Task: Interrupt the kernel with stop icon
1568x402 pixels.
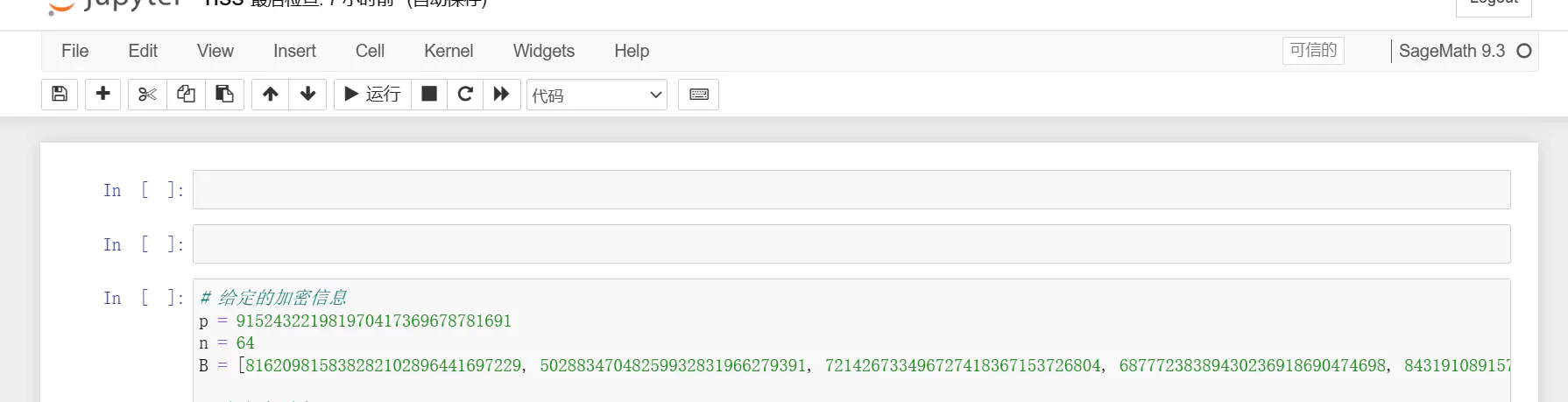Action: click(x=429, y=94)
